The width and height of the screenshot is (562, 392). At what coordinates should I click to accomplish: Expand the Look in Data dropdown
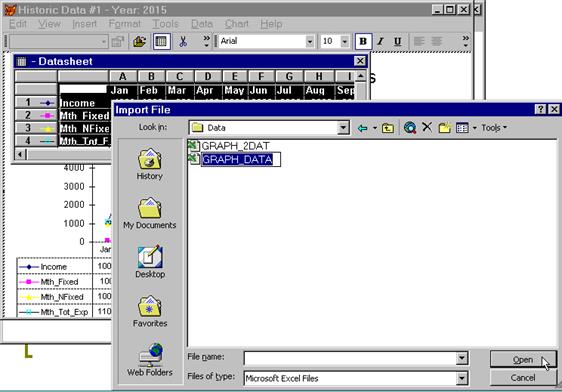click(x=343, y=128)
